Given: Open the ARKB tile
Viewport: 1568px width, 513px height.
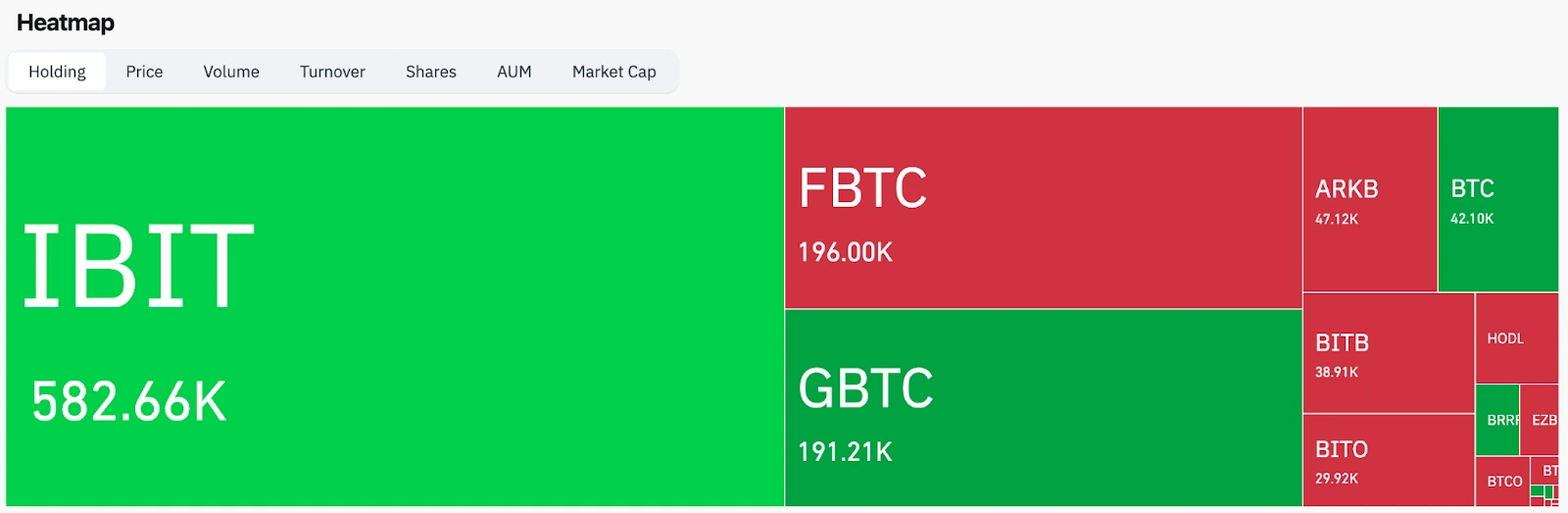Looking at the screenshot, I should click(x=1370, y=199).
